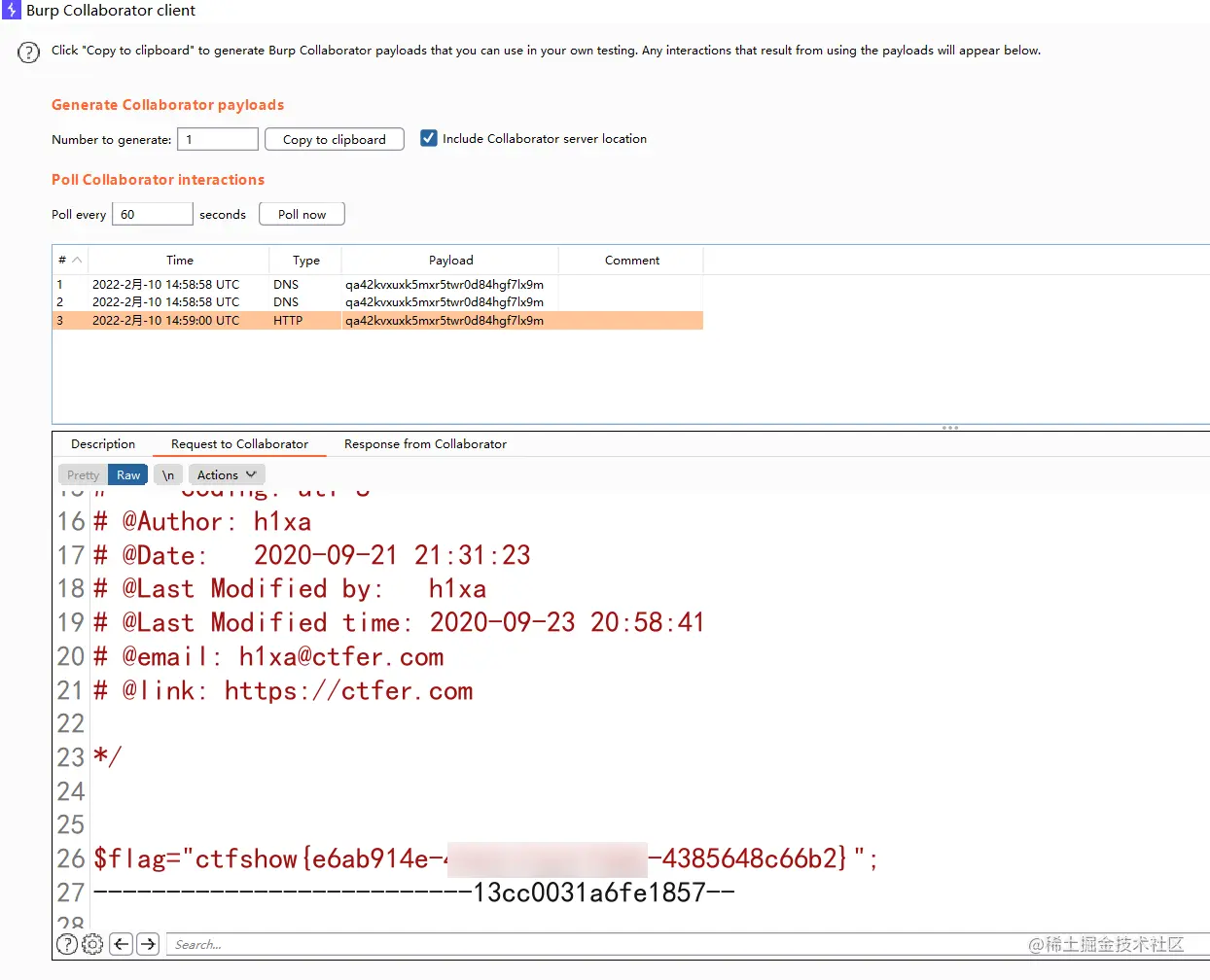Image resolution: width=1210 pixels, height=980 pixels.
Task: Sort by Payload column header
Action: tap(450, 260)
